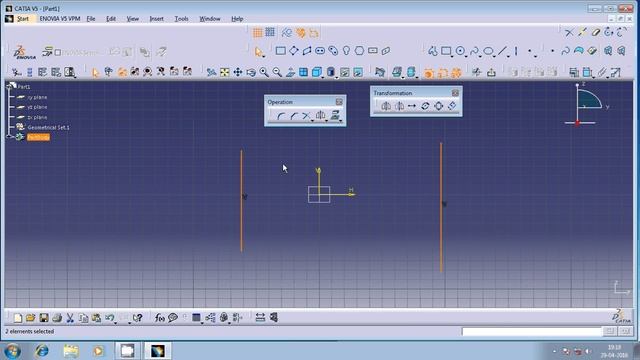Click the Chamfer tool in Operation toolbar
Image resolution: width=640 pixels, height=360 pixels.
[x=294, y=116]
